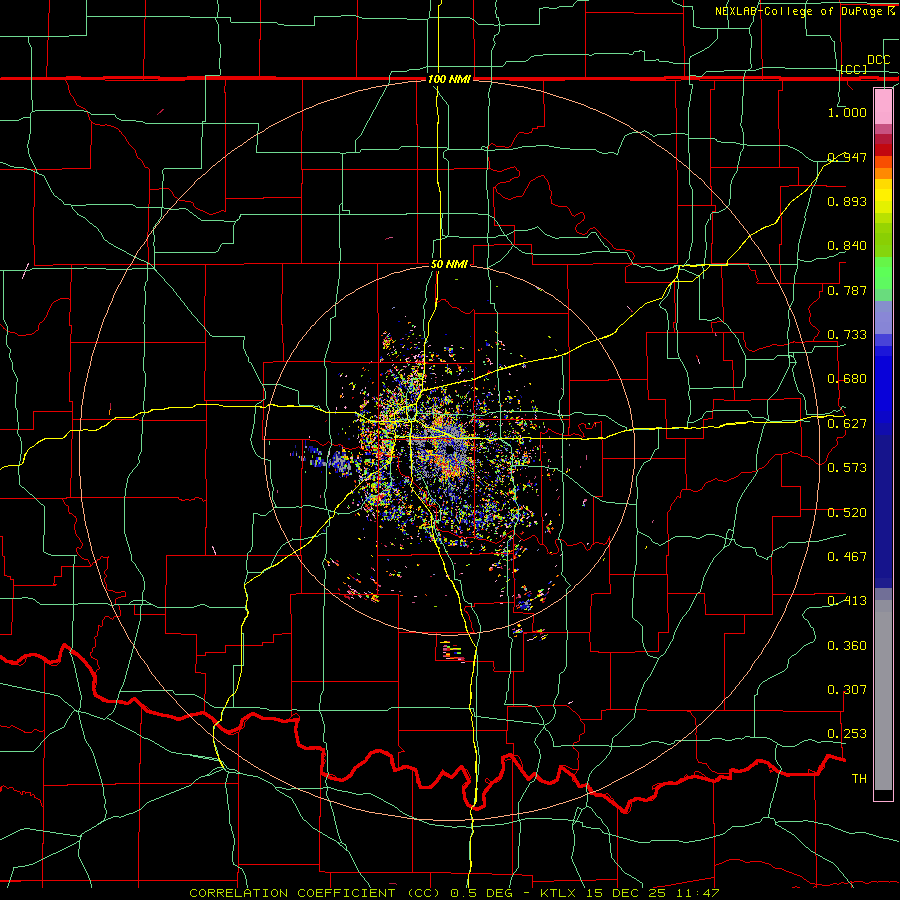This screenshot has height=900, width=900.
Task: Select the 0.627 legend value
Action: coord(847,424)
